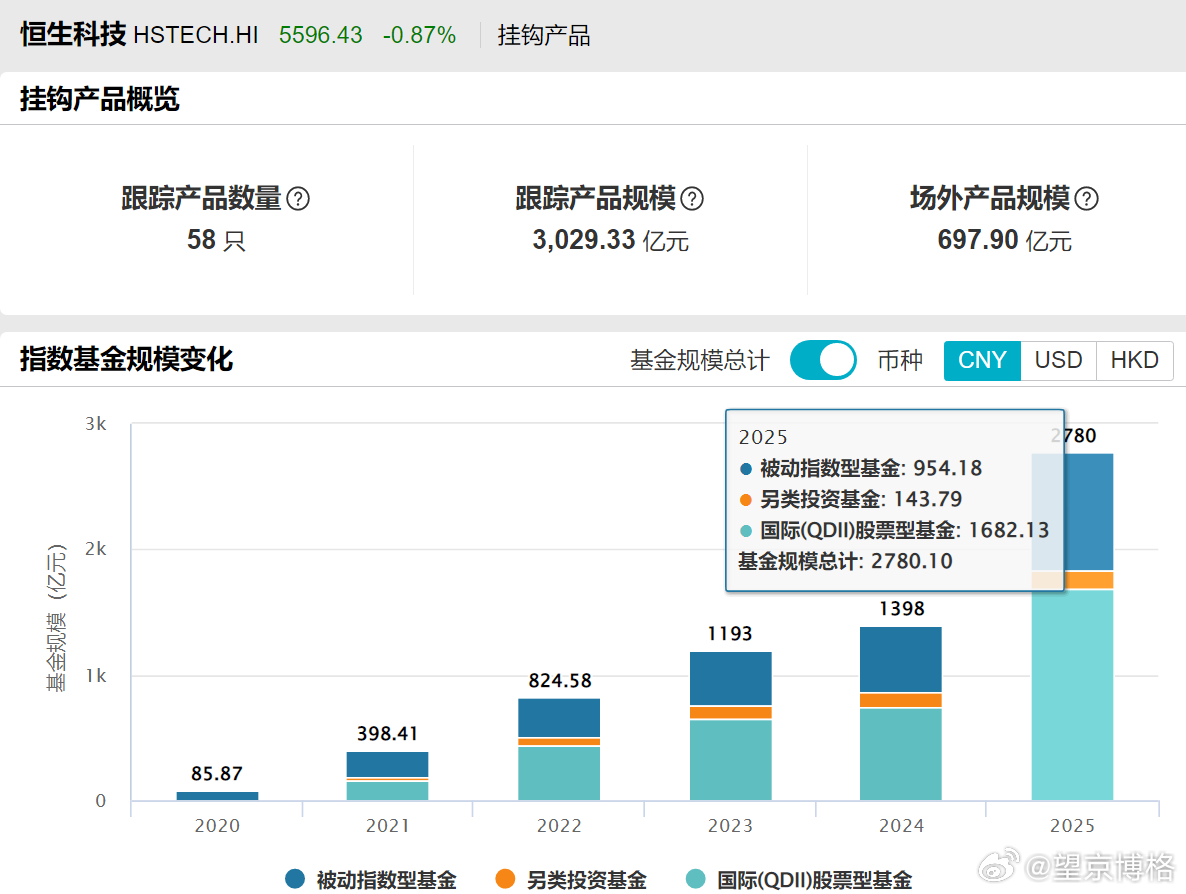Select the CNY currency tab
This screenshot has width=1186, height=894.
pos(982,360)
